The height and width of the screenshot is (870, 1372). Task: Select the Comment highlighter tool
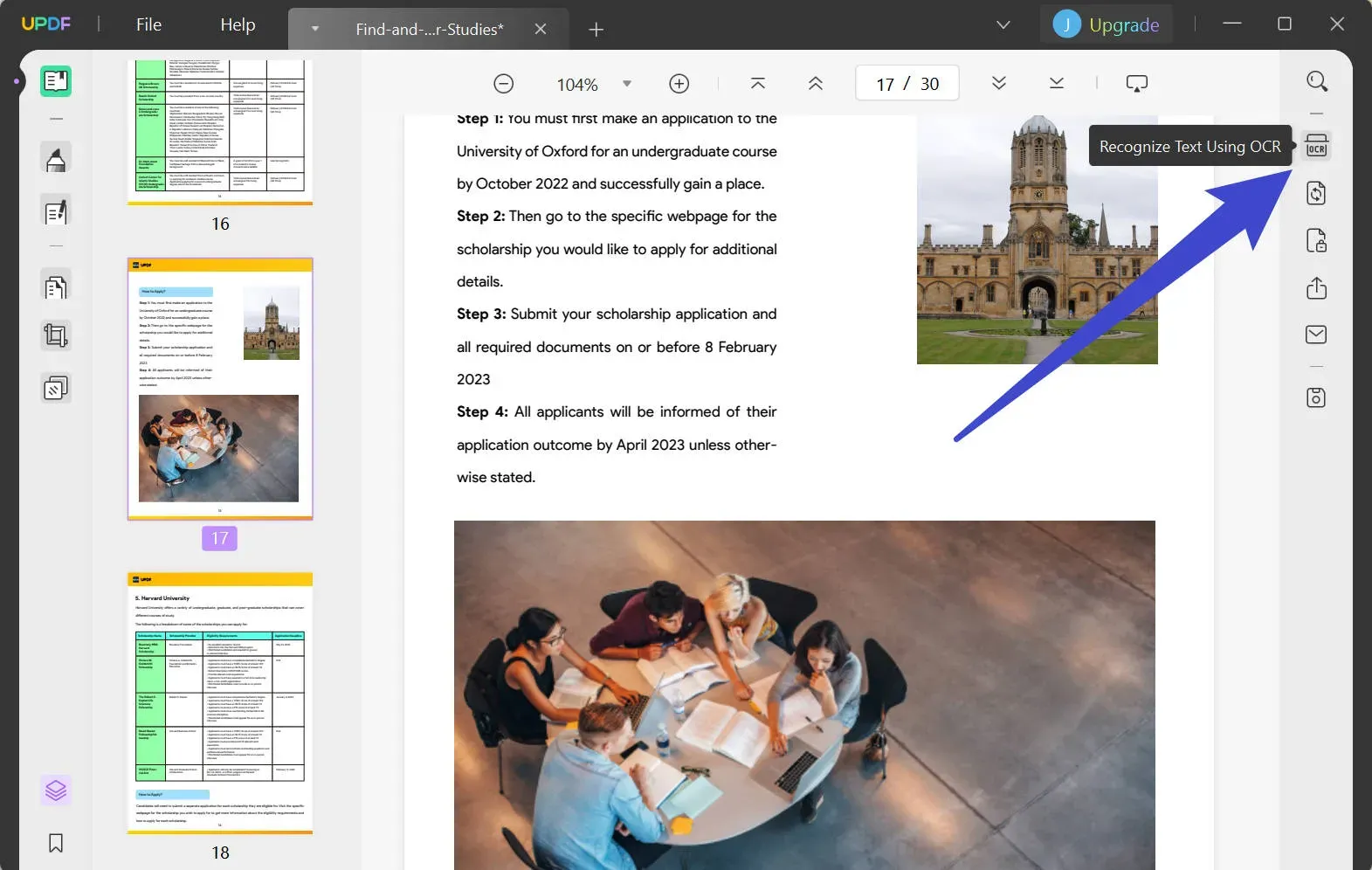point(56,160)
